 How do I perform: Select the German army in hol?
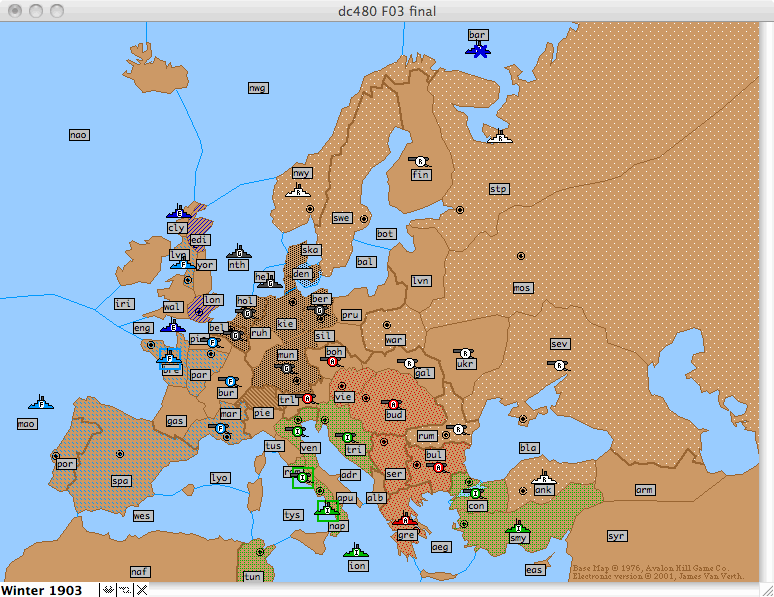(247, 313)
